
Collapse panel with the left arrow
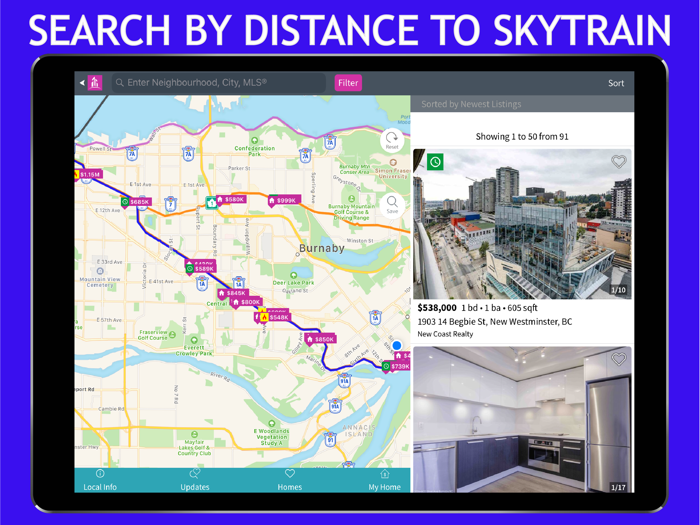click(81, 83)
